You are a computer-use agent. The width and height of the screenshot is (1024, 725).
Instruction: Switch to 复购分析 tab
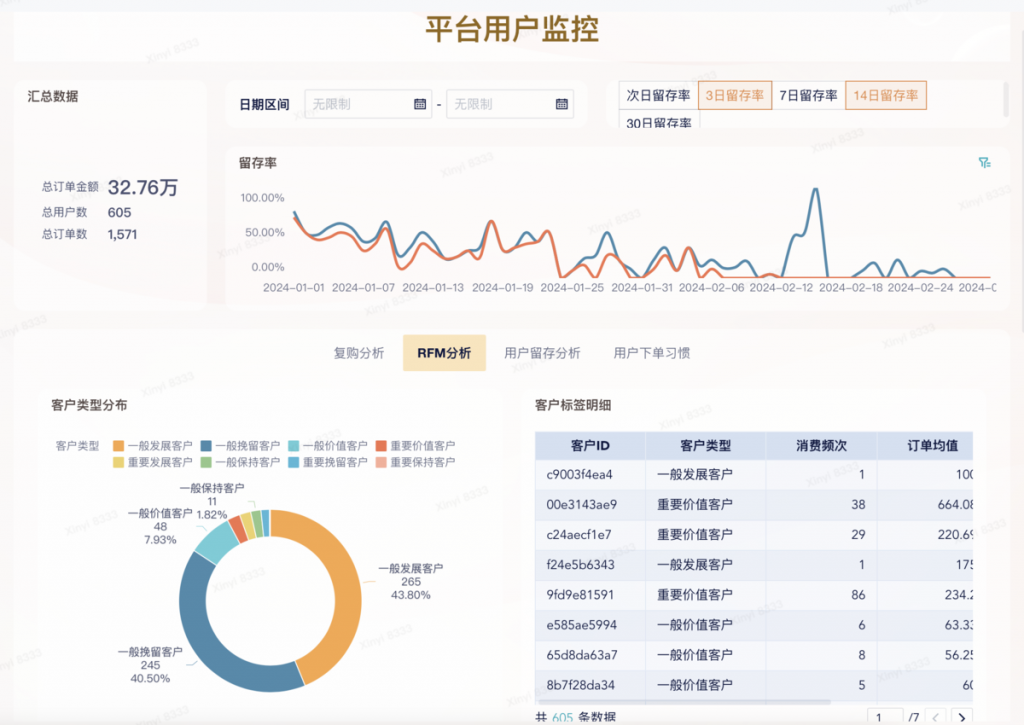coord(359,353)
